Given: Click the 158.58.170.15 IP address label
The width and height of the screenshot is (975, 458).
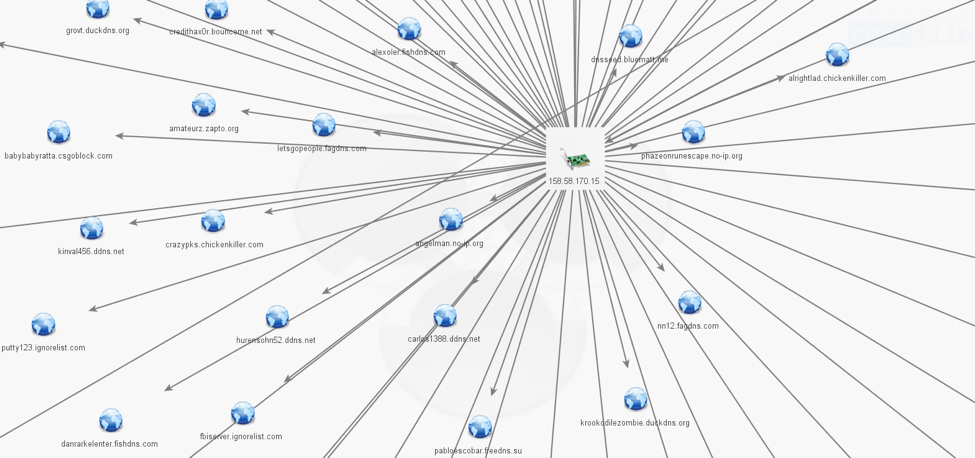Looking at the screenshot, I should tap(574, 181).
